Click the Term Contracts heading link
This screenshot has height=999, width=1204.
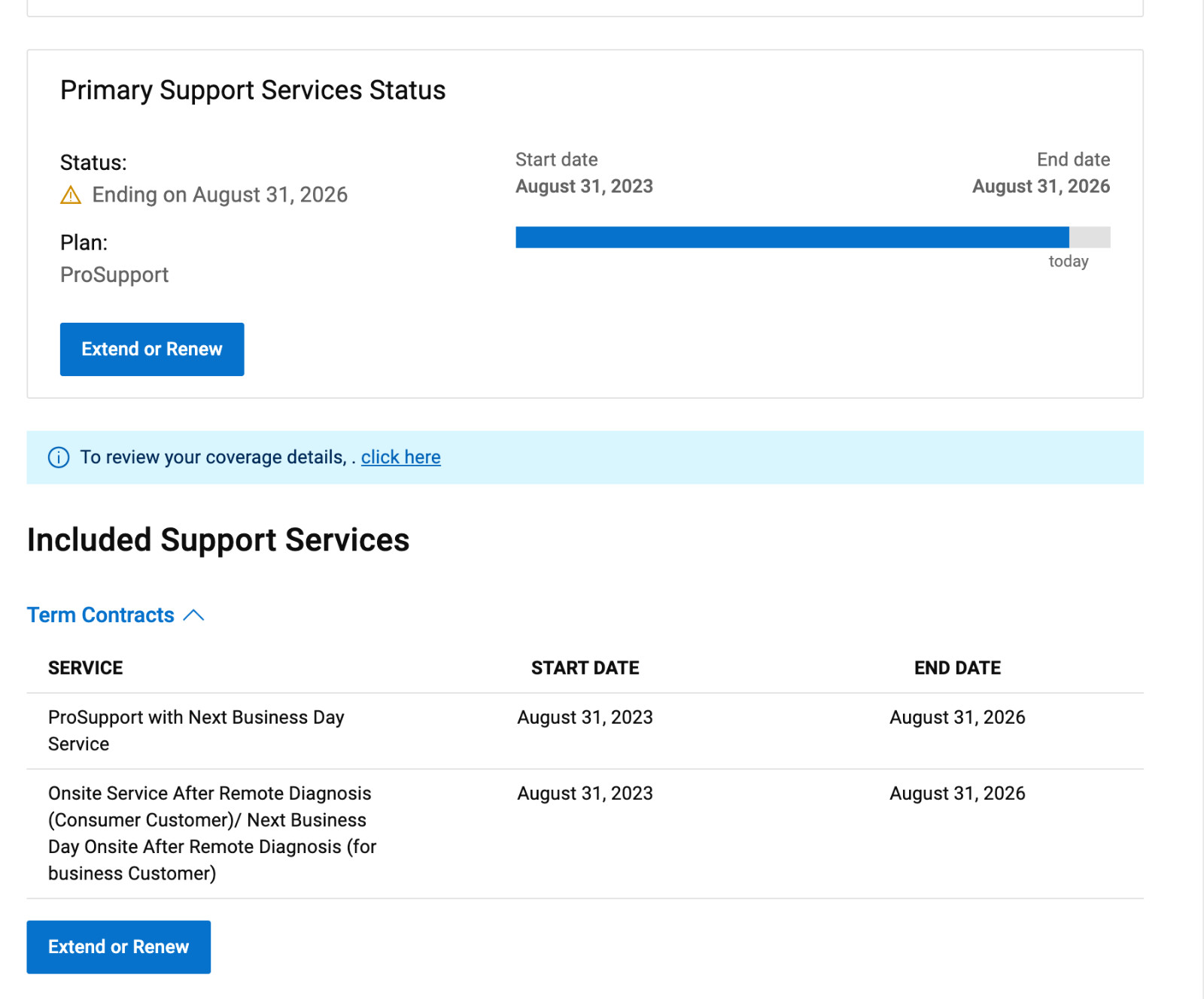tap(101, 615)
